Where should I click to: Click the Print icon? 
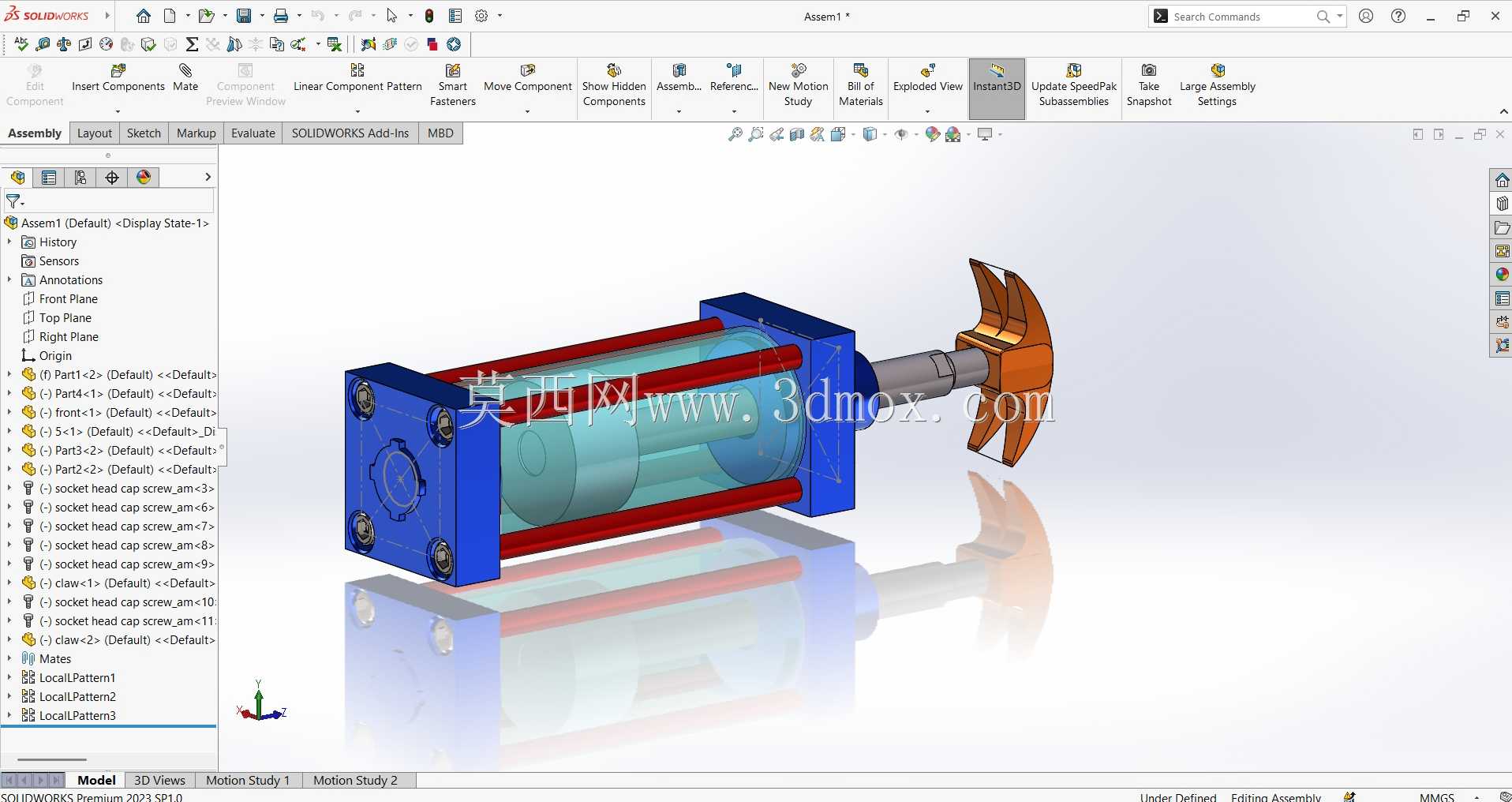click(x=281, y=16)
